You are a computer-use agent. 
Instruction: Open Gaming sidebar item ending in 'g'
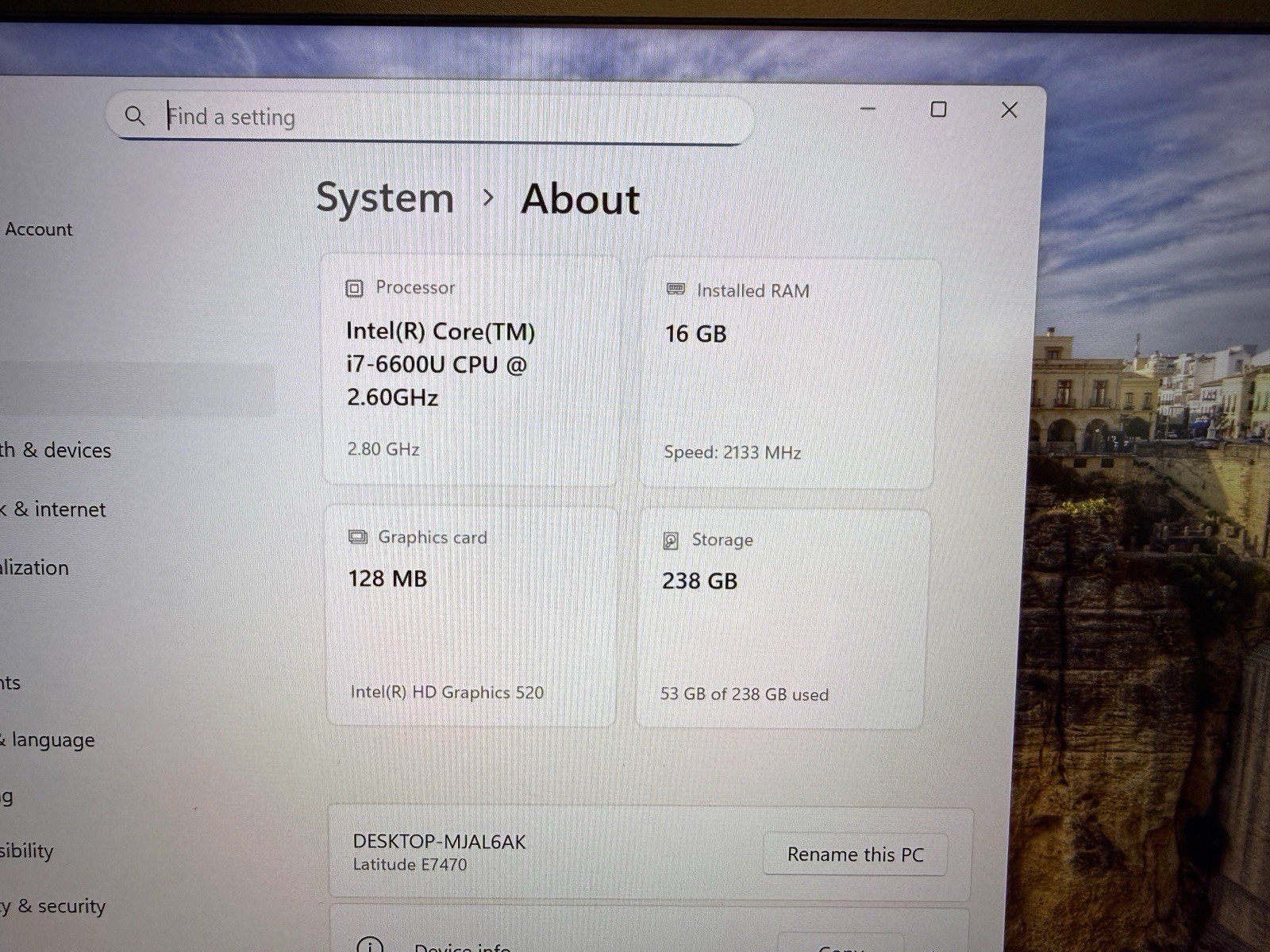click(x=6, y=797)
